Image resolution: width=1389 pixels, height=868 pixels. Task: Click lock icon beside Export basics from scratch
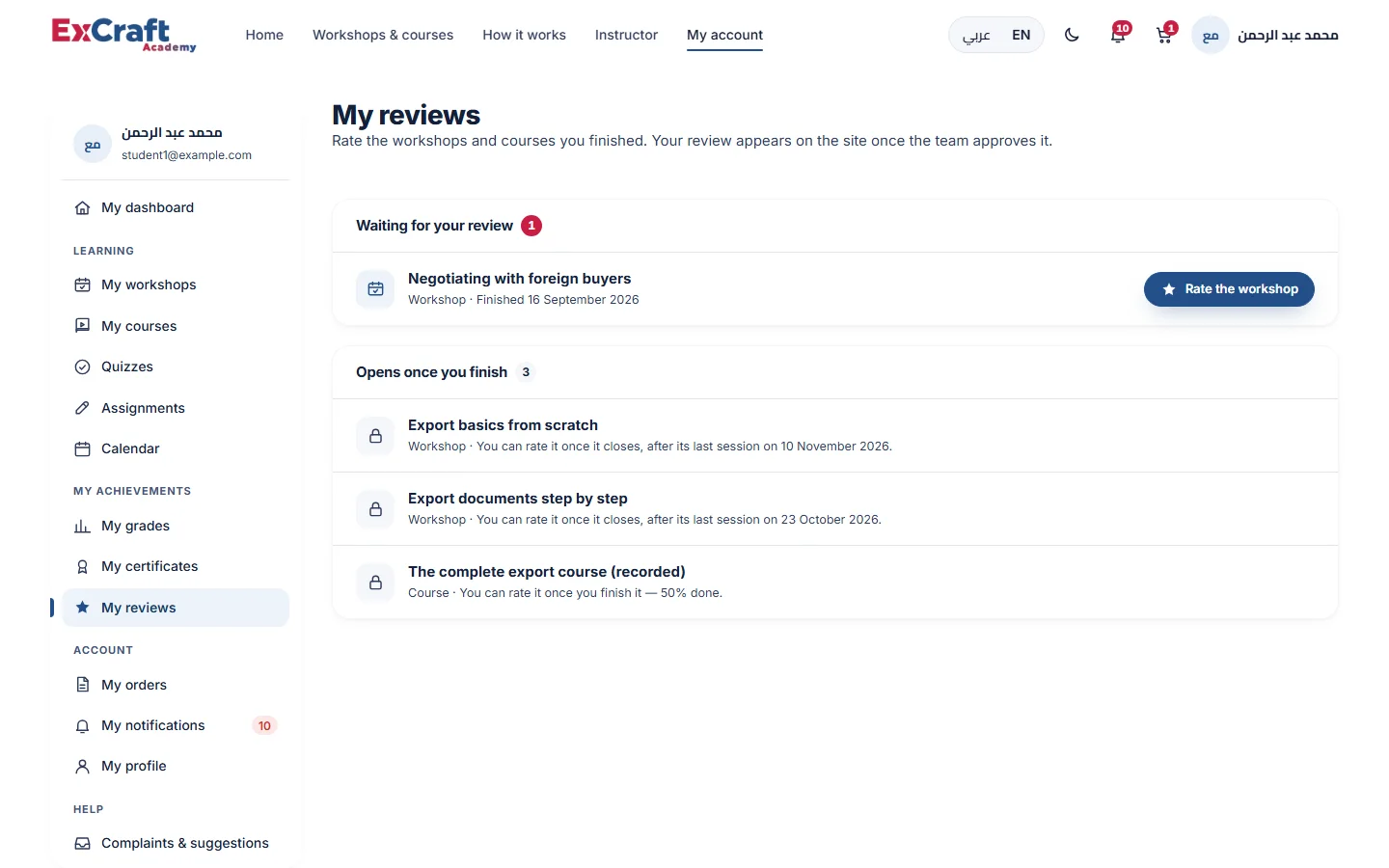375,436
